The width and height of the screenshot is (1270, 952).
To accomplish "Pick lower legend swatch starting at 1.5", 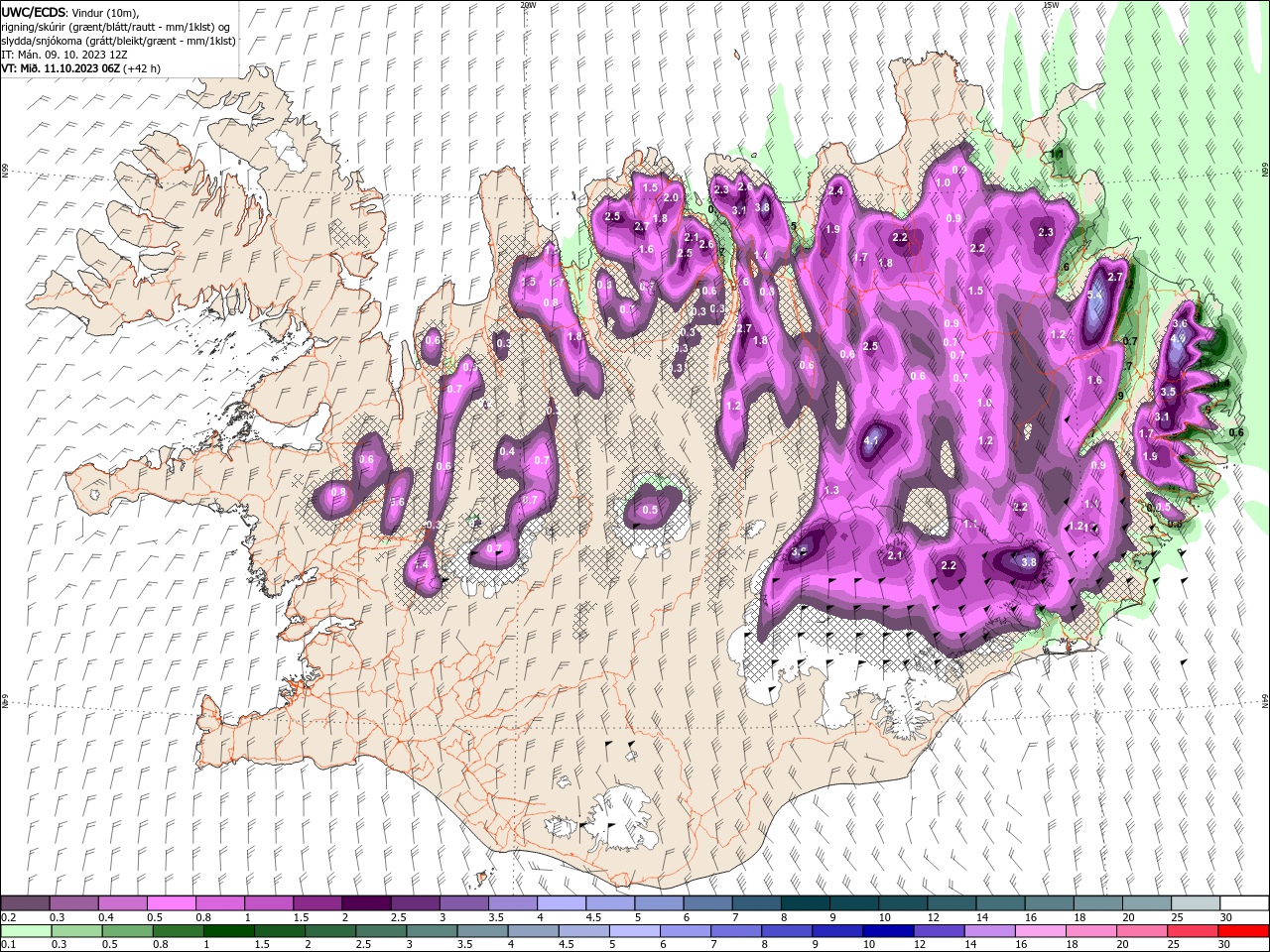I will click(x=279, y=931).
